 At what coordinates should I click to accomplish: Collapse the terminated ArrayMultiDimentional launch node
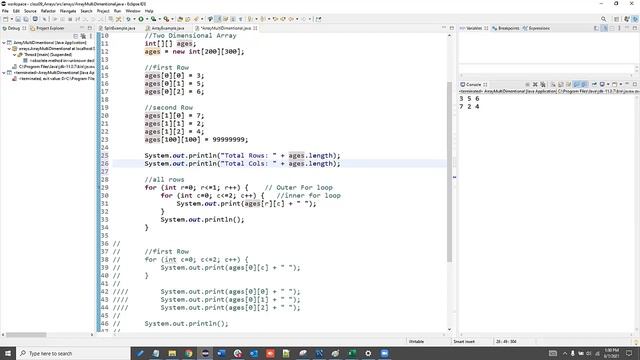click(x=4, y=72)
